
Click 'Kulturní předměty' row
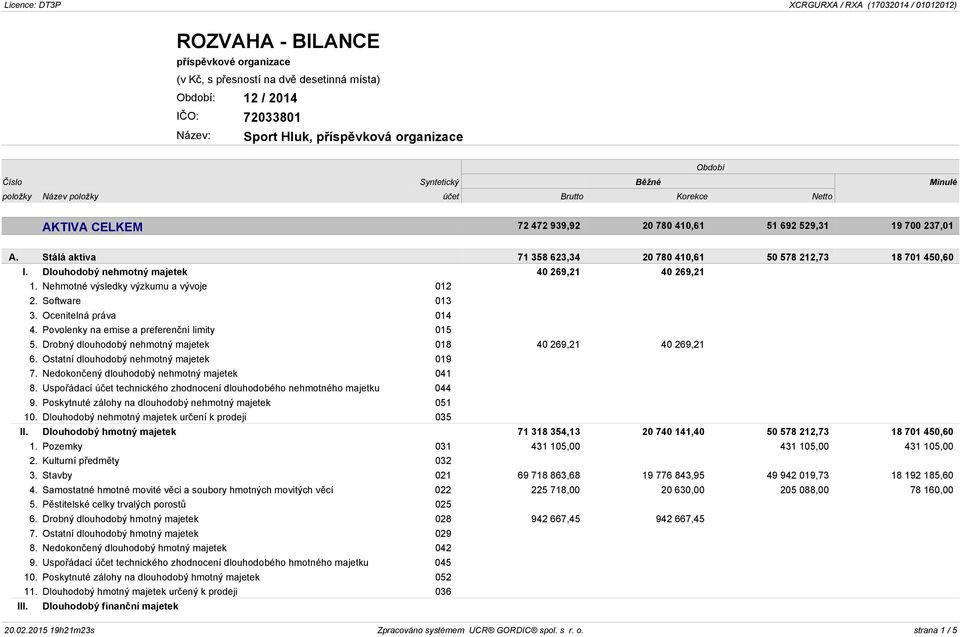coord(81,461)
